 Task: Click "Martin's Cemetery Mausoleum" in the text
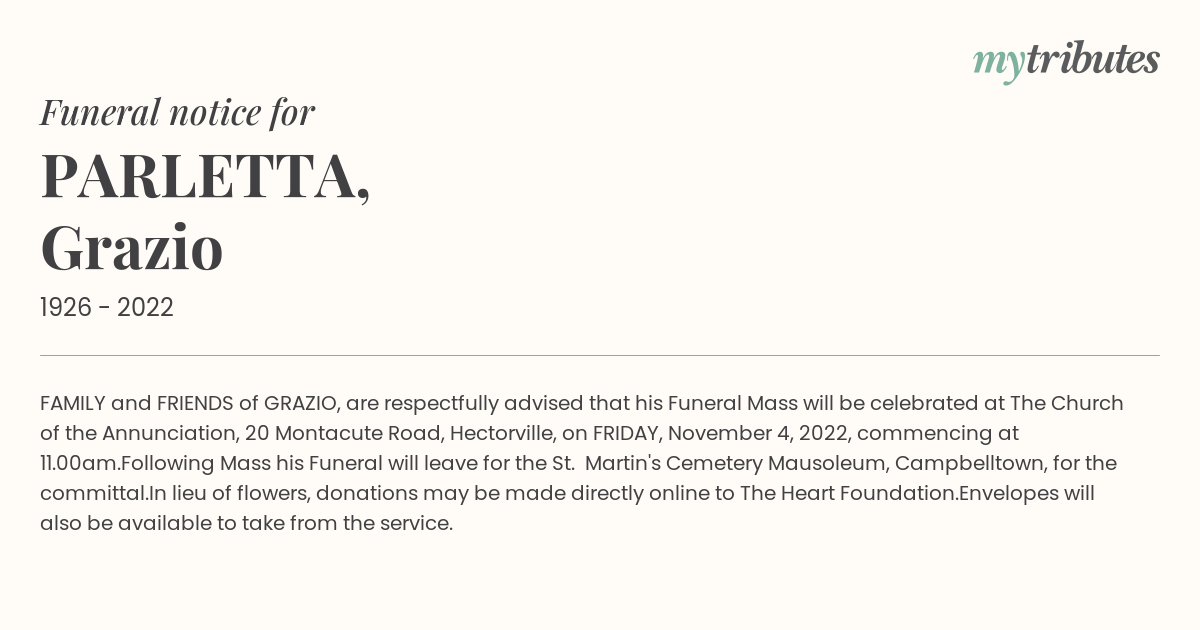(x=735, y=463)
